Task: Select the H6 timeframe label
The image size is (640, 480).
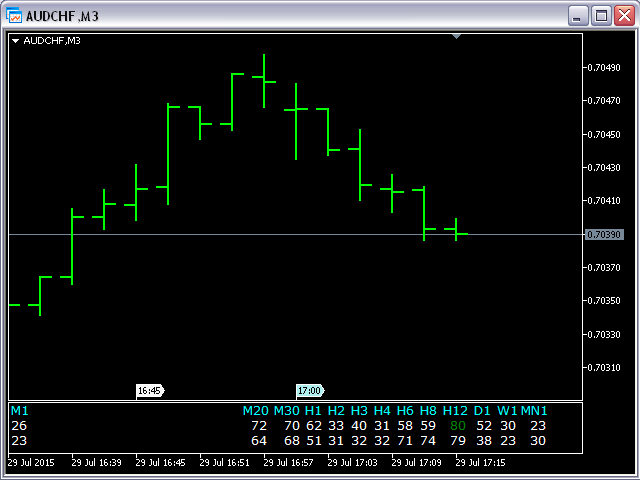Action: (x=405, y=411)
